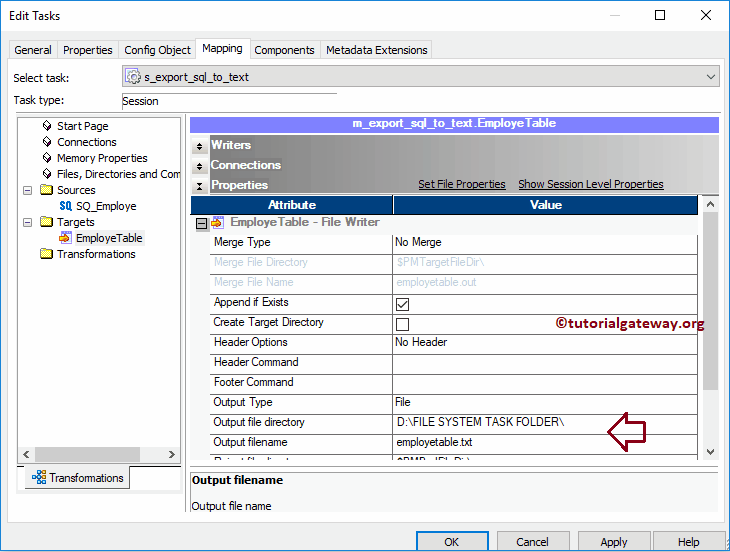Screen dimensions: 730x552
Task: Toggle the Append if Exists checkbox
Action: pyautogui.click(x=402, y=304)
